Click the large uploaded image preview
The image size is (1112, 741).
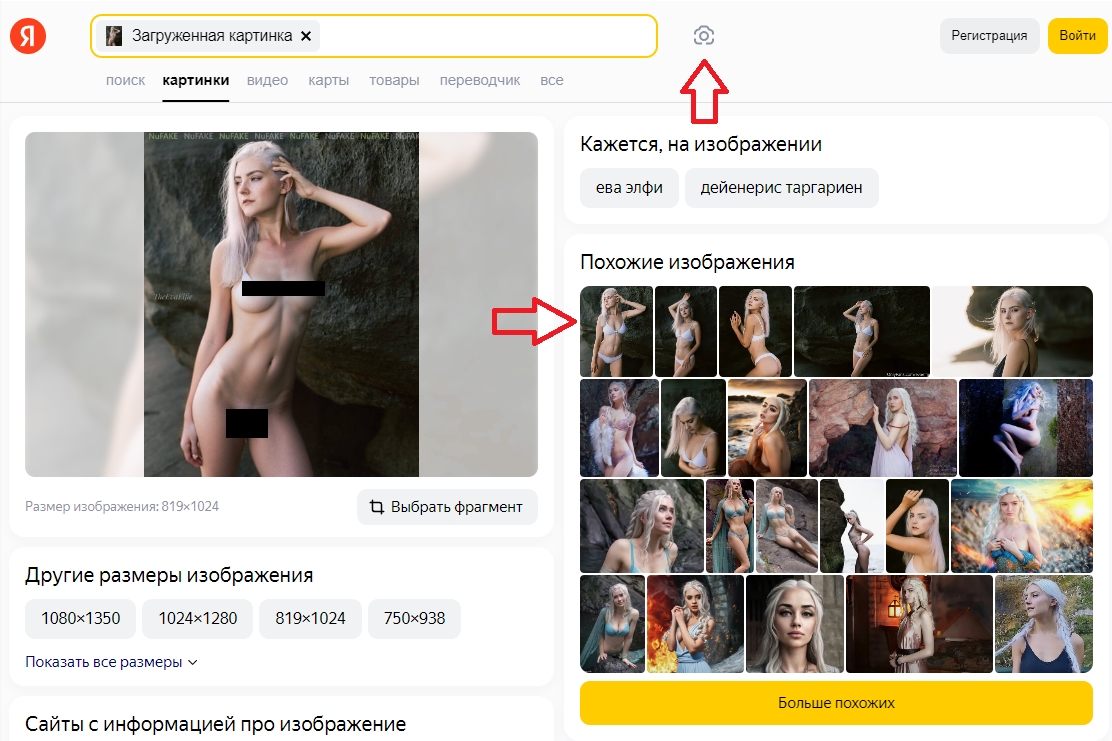(282, 304)
